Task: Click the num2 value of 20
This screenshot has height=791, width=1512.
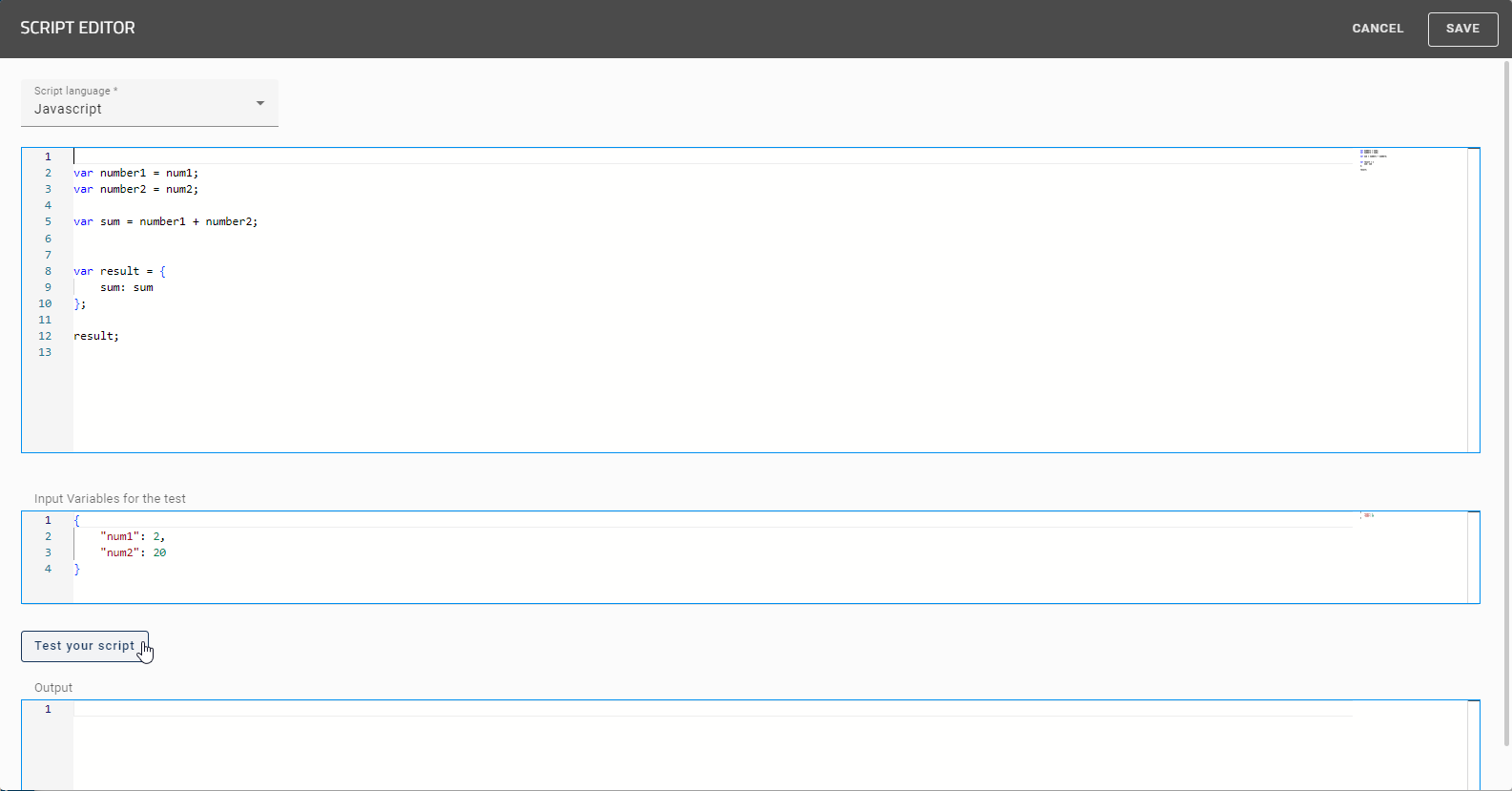Action: coord(160,552)
